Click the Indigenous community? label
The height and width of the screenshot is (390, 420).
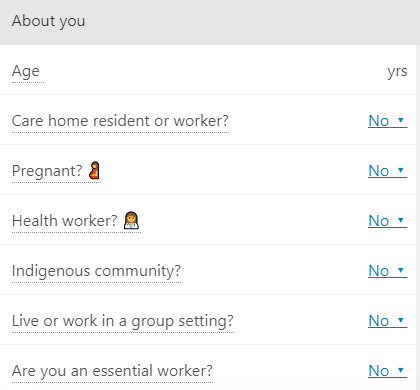(x=96, y=271)
